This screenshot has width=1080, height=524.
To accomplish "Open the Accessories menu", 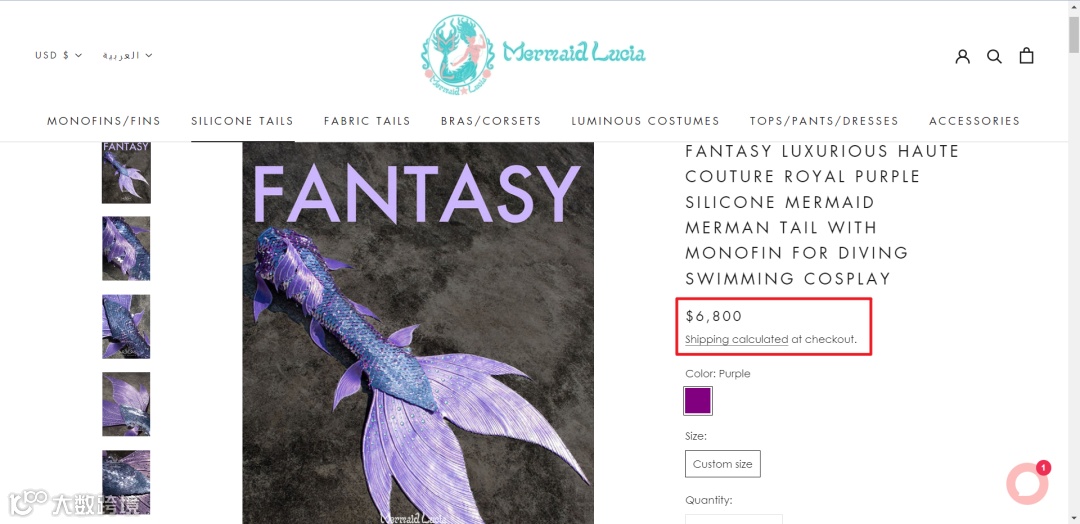I will 975,120.
